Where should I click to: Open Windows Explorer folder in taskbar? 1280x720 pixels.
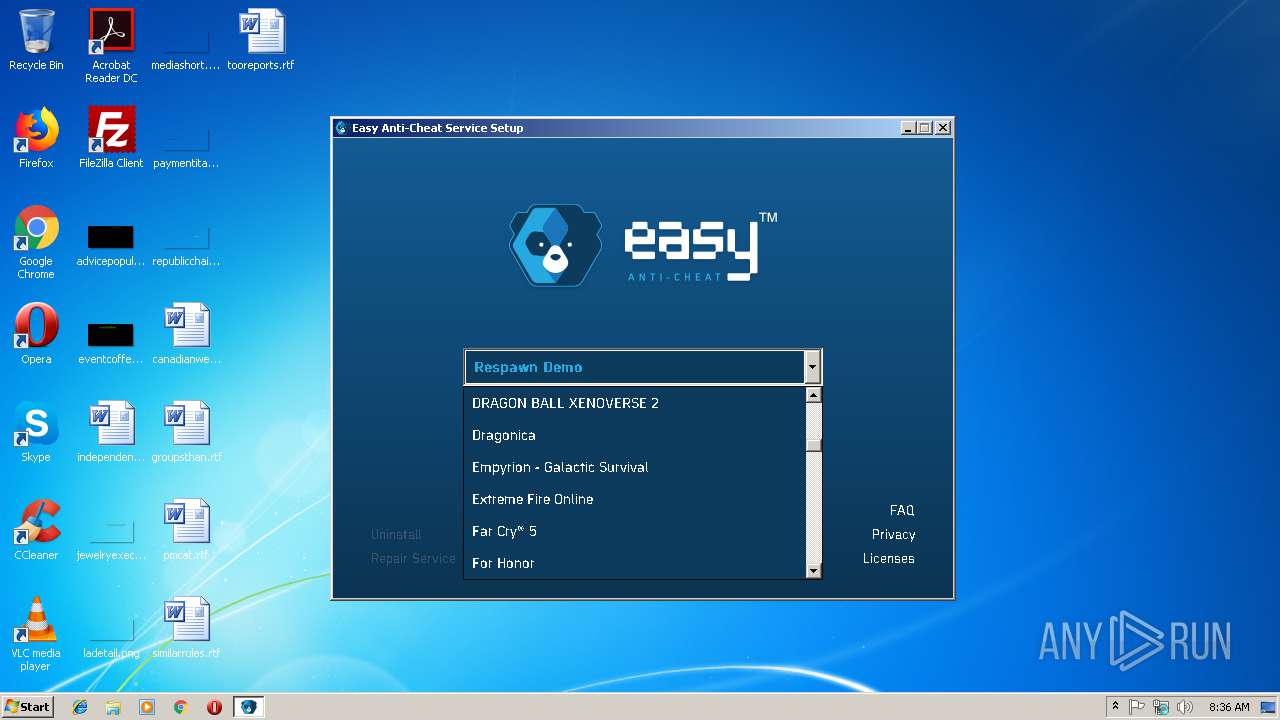(113, 707)
